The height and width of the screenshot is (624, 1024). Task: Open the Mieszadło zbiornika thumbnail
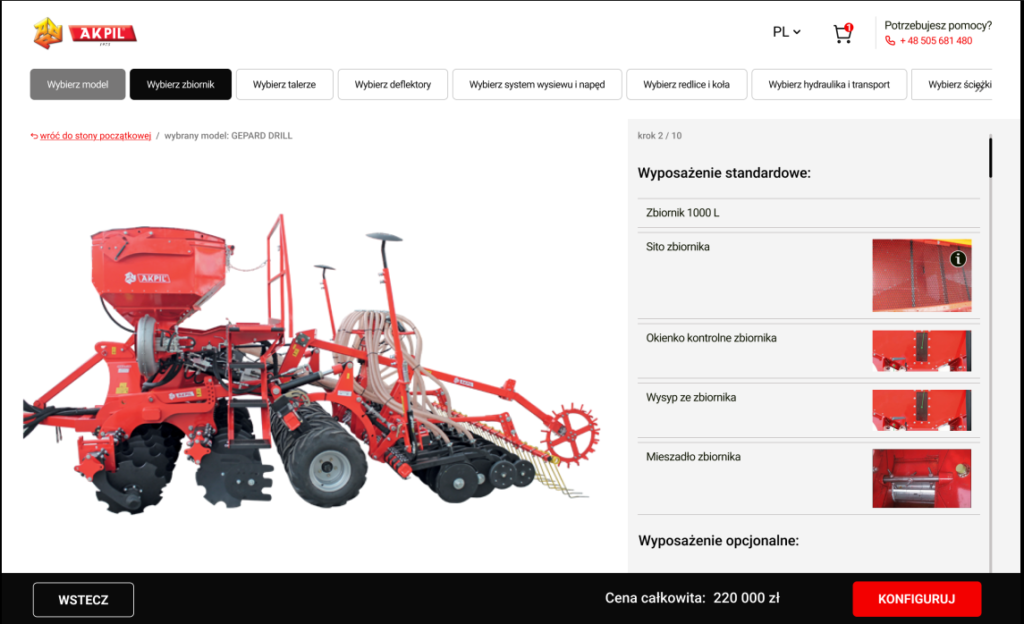pos(921,478)
